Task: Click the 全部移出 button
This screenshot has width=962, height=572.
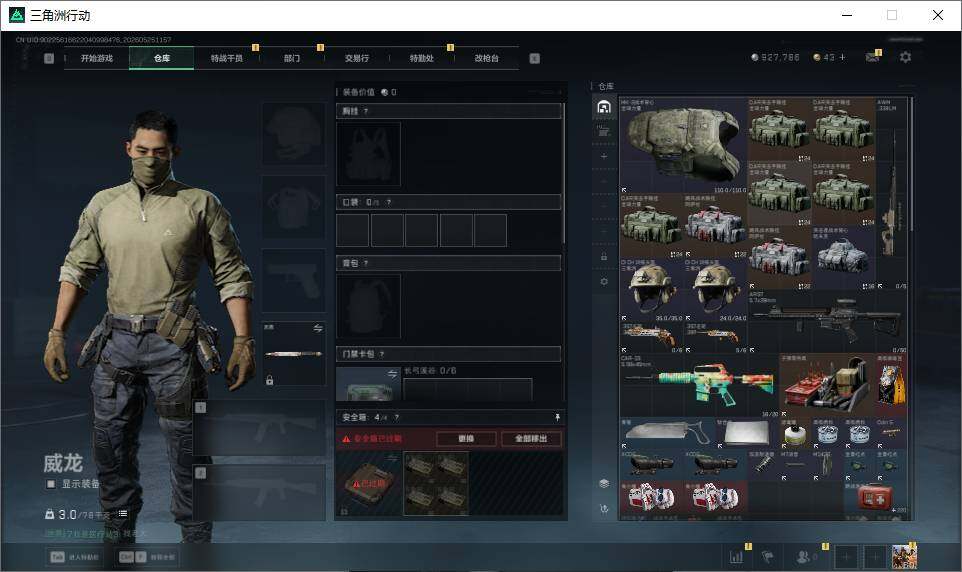Action: tap(531, 438)
